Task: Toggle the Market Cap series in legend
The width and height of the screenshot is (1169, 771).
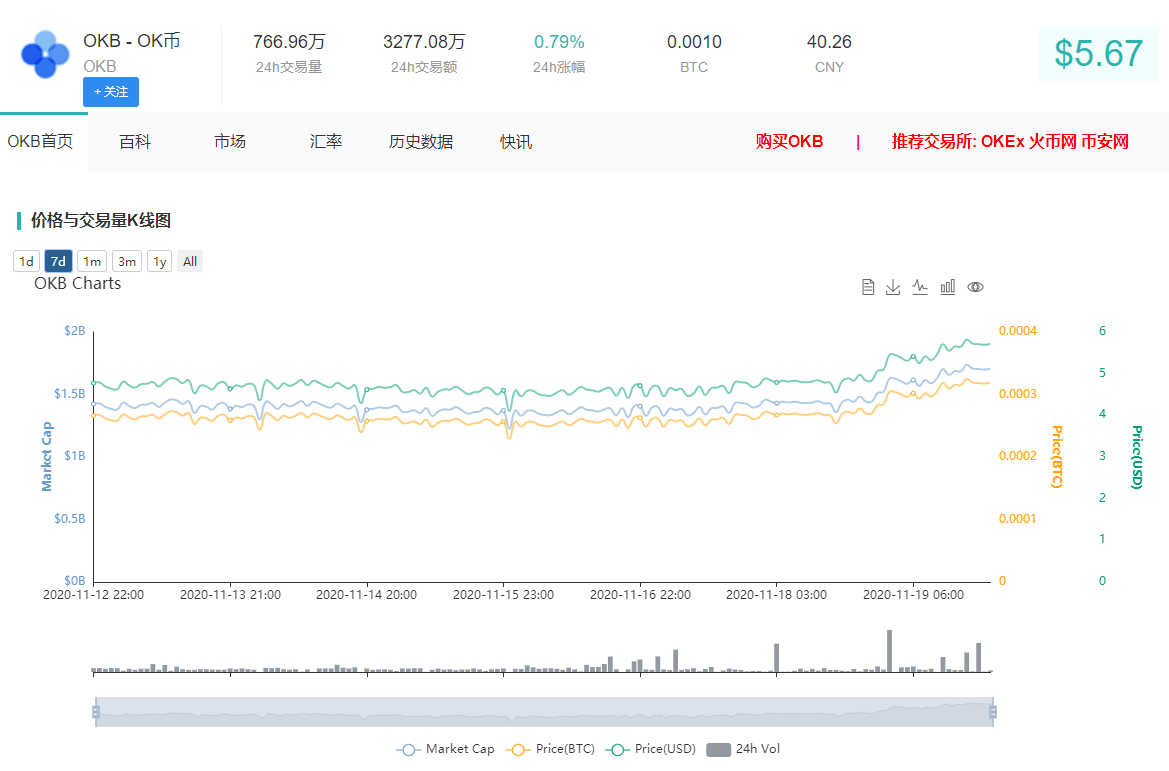Action: coord(445,749)
